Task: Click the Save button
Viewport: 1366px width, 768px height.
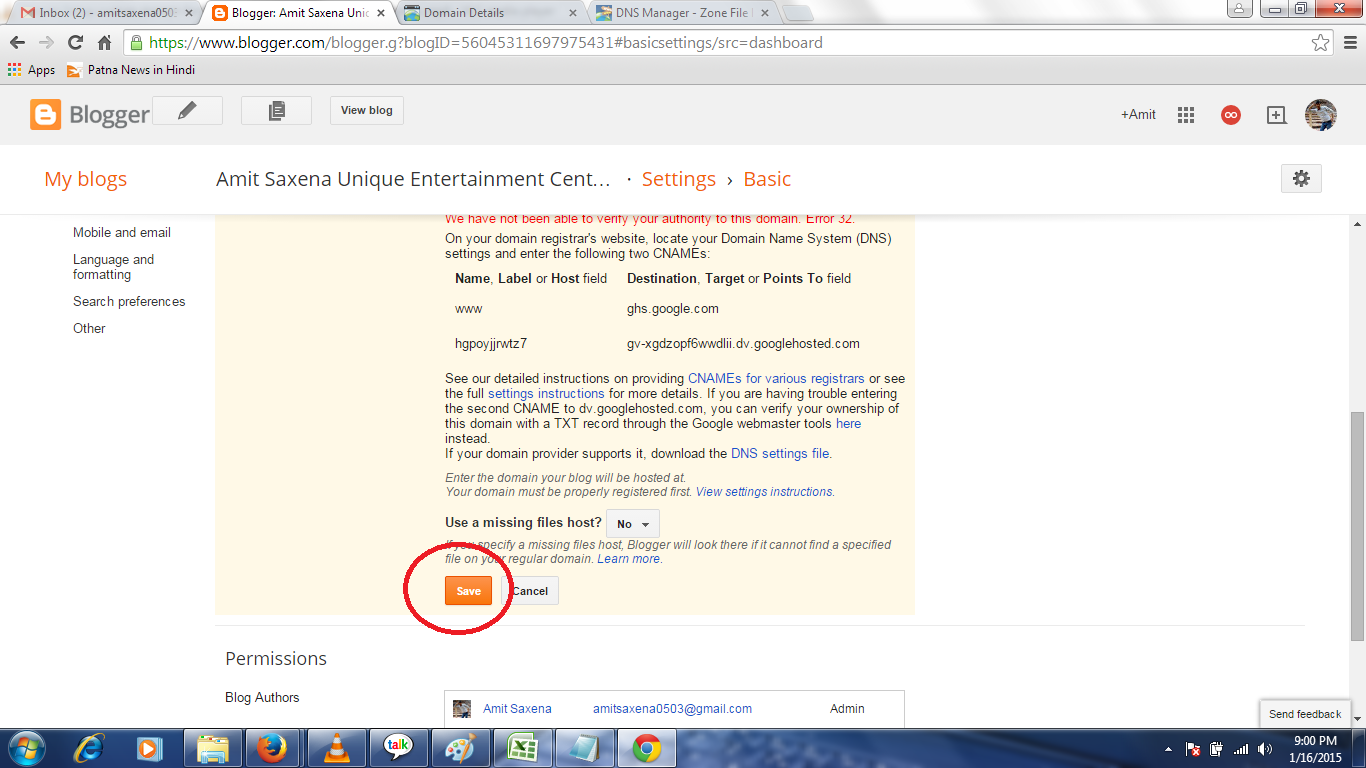Action: 469,591
